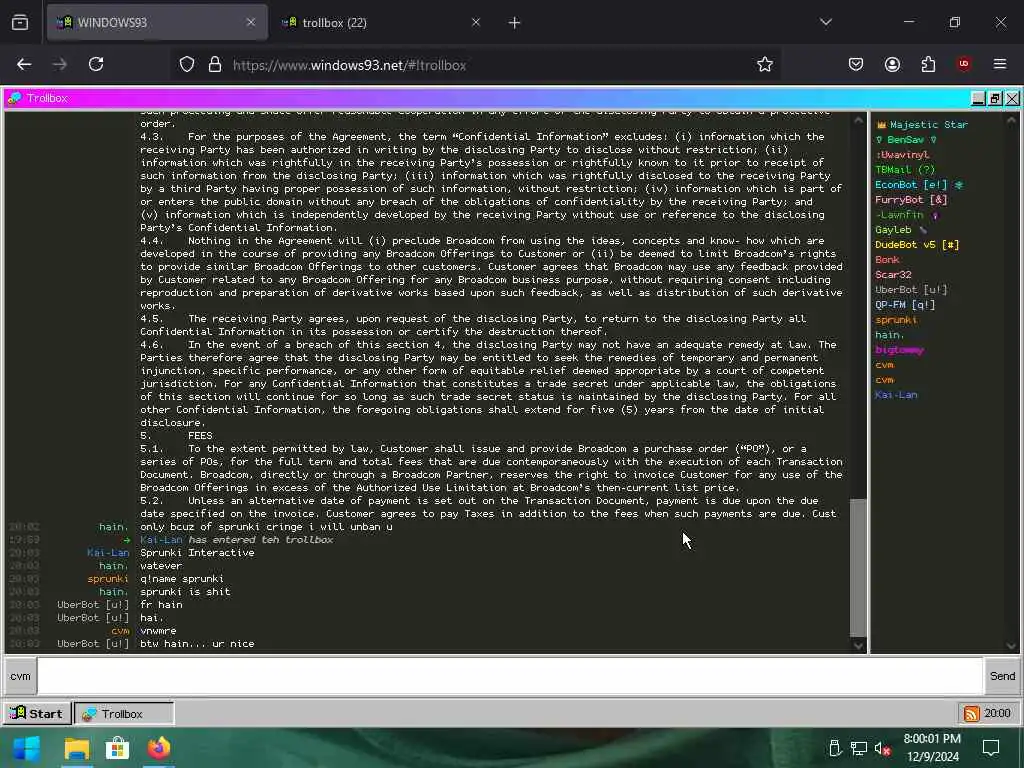Click the chat message input field
Image resolution: width=1024 pixels, height=768 pixels.
coord(509,676)
